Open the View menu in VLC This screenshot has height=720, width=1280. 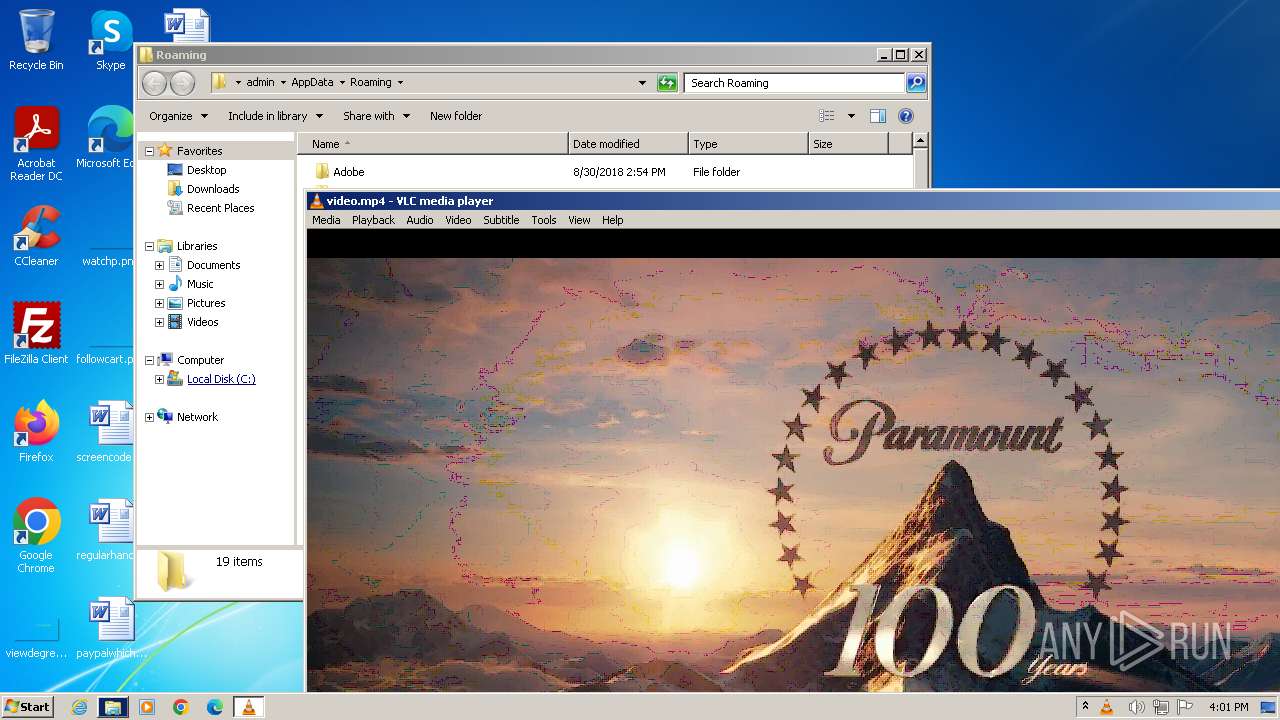coord(579,220)
